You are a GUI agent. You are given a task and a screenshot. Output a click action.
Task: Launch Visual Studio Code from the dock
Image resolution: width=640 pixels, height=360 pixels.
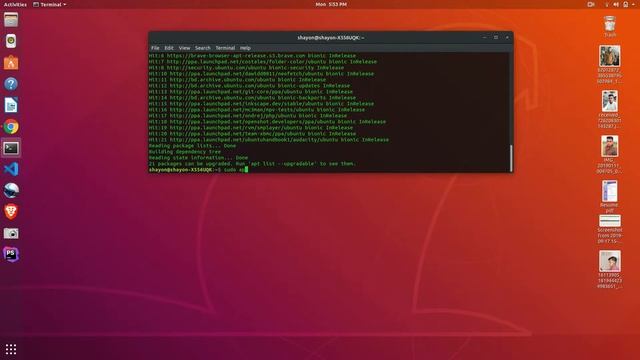click(11, 169)
